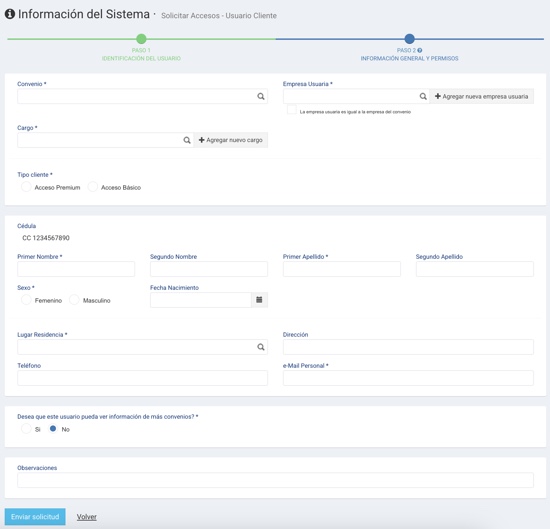The image size is (550, 529).
Task: Click Agregar nueva empresa usuaria button
Action: tap(482, 96)
